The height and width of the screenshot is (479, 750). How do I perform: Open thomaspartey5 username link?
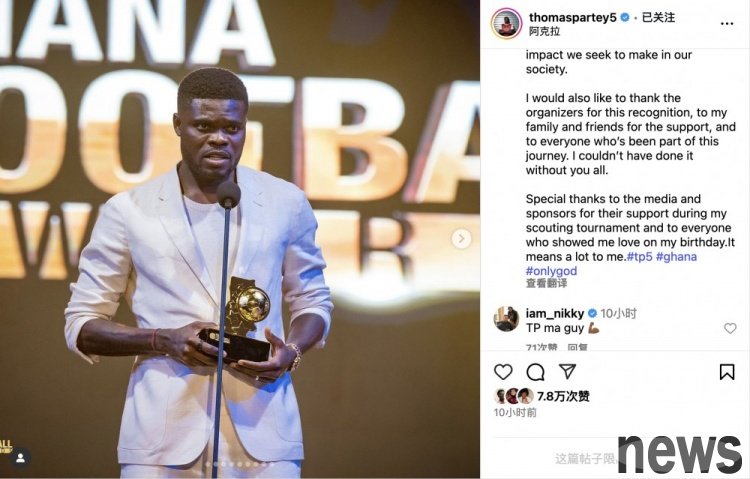click(572, 17)
